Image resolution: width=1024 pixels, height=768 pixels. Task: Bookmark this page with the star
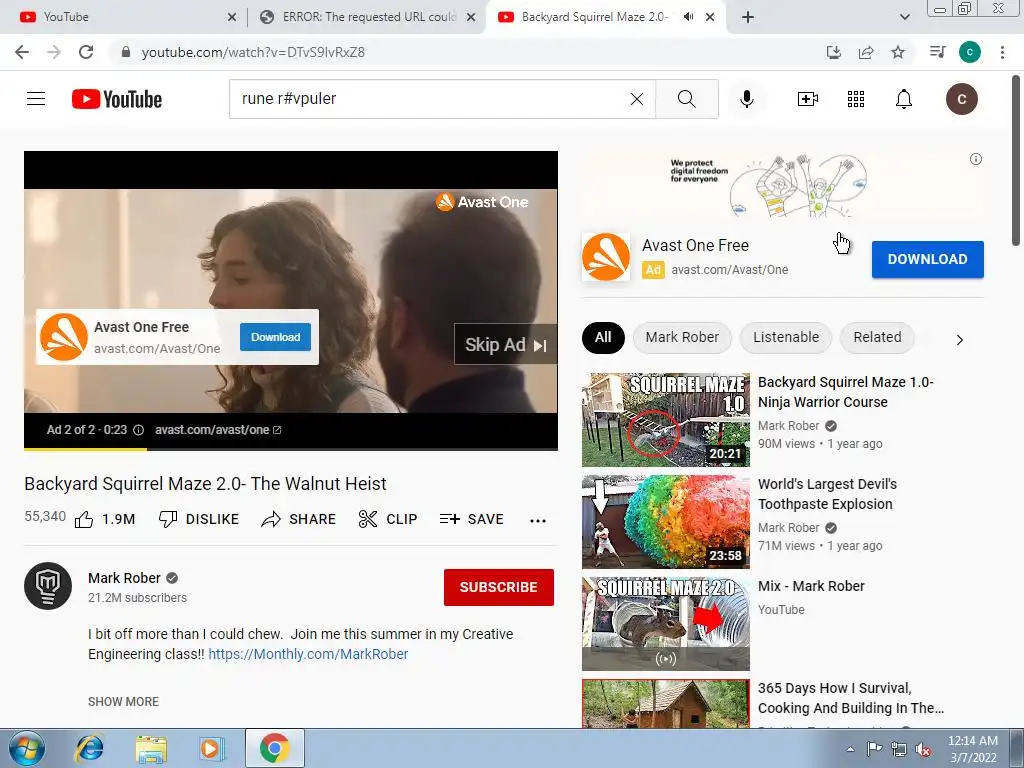point(898,52)
